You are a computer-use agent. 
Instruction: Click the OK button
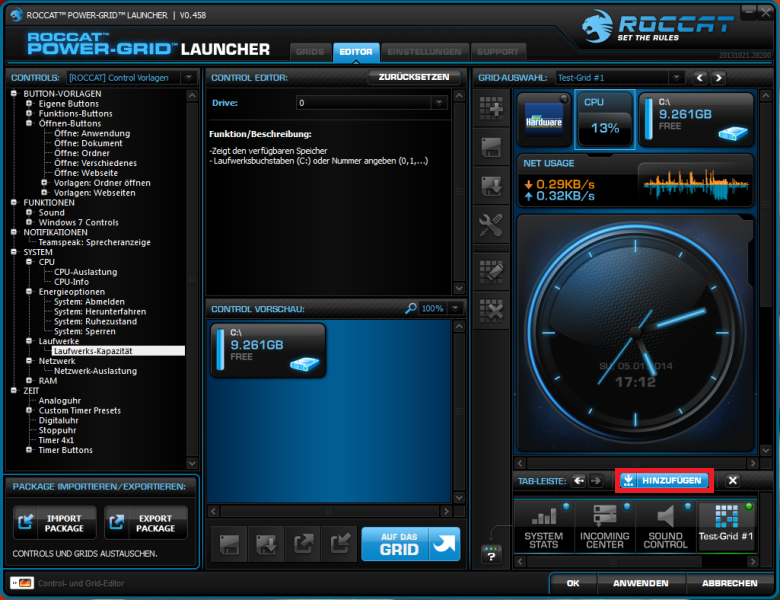[573, 583]
